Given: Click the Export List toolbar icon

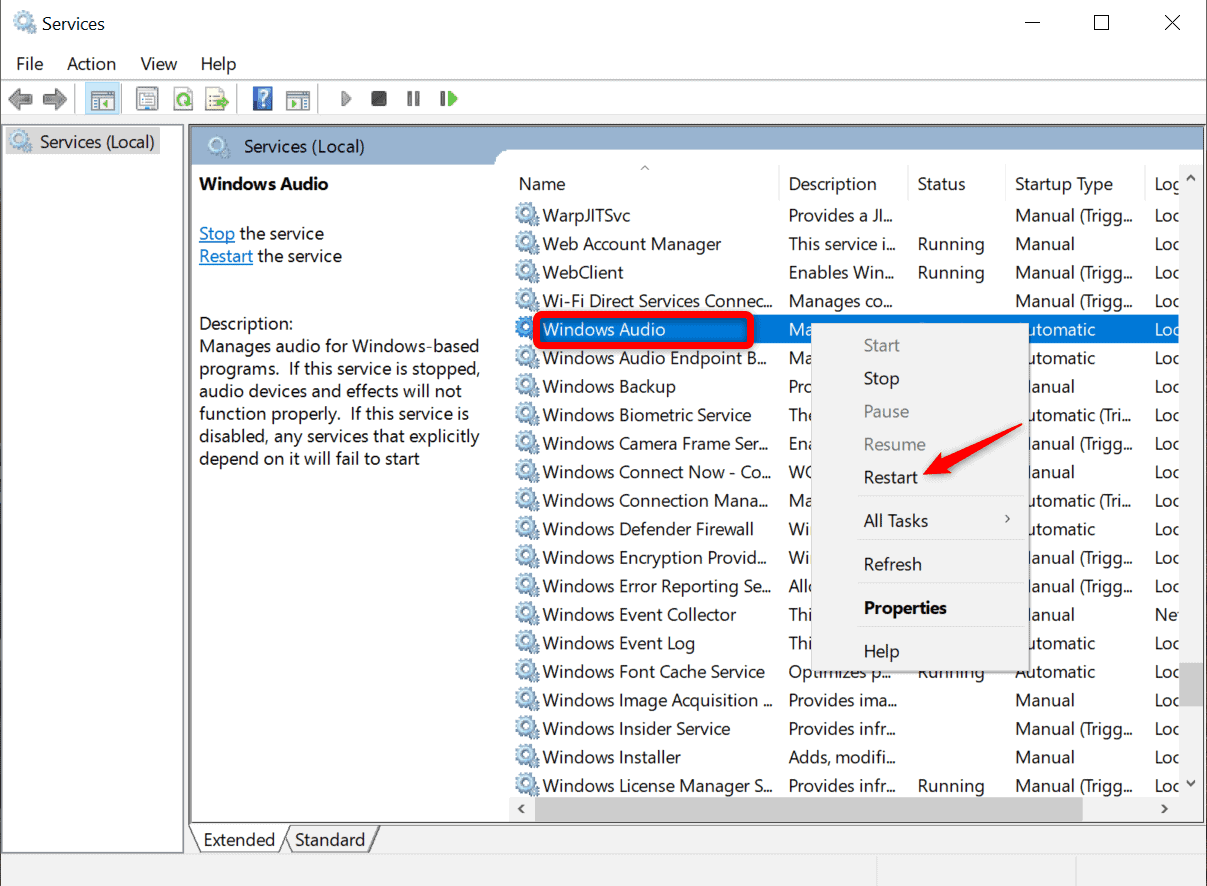Looking at the screenshot, I should coord(217,99).
